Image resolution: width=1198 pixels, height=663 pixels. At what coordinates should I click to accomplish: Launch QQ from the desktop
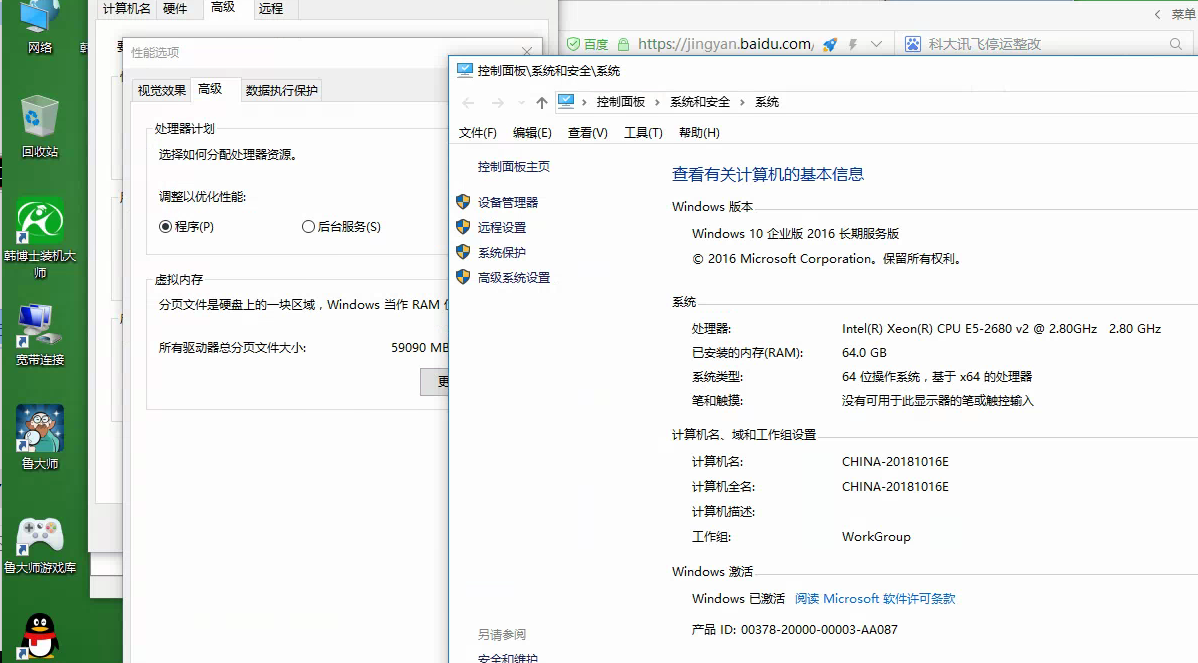37,635
